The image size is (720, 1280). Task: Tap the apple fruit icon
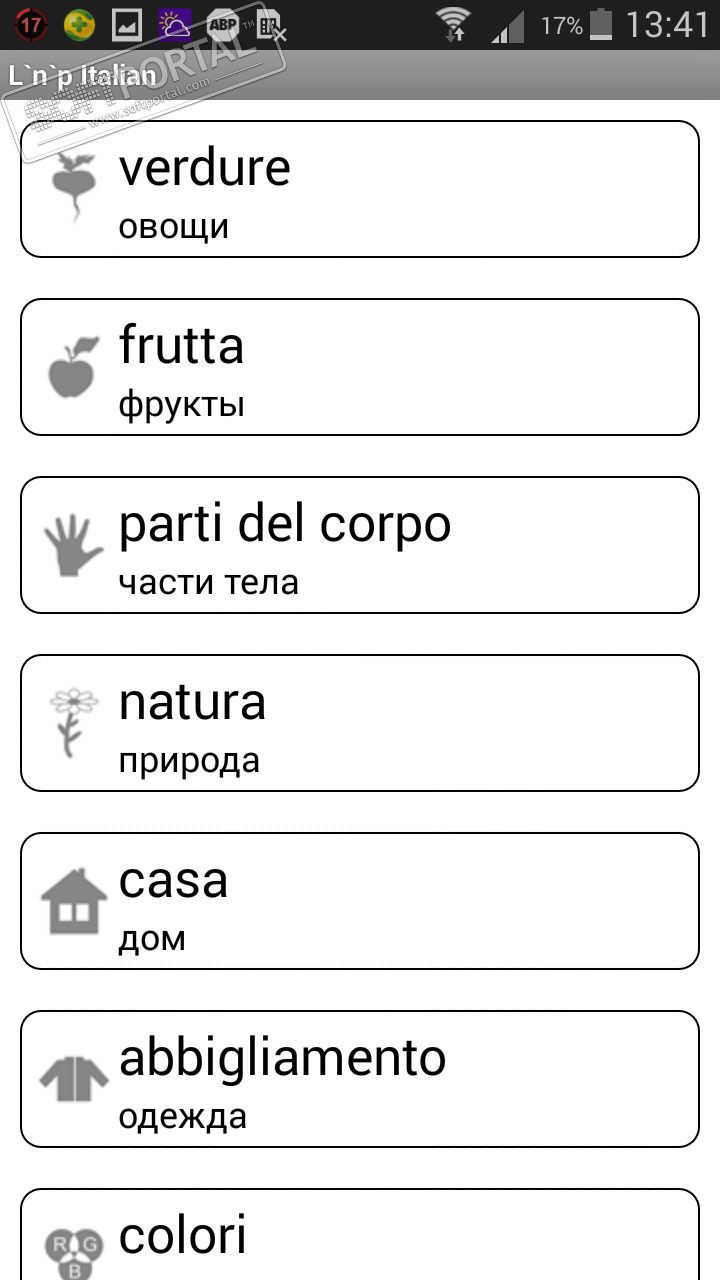[x=73, y=366]
